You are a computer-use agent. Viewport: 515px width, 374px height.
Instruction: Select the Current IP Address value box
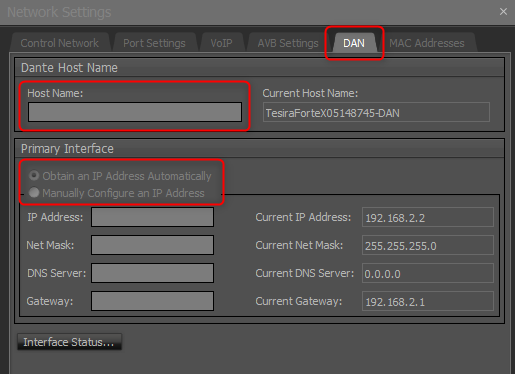(428, 217)
